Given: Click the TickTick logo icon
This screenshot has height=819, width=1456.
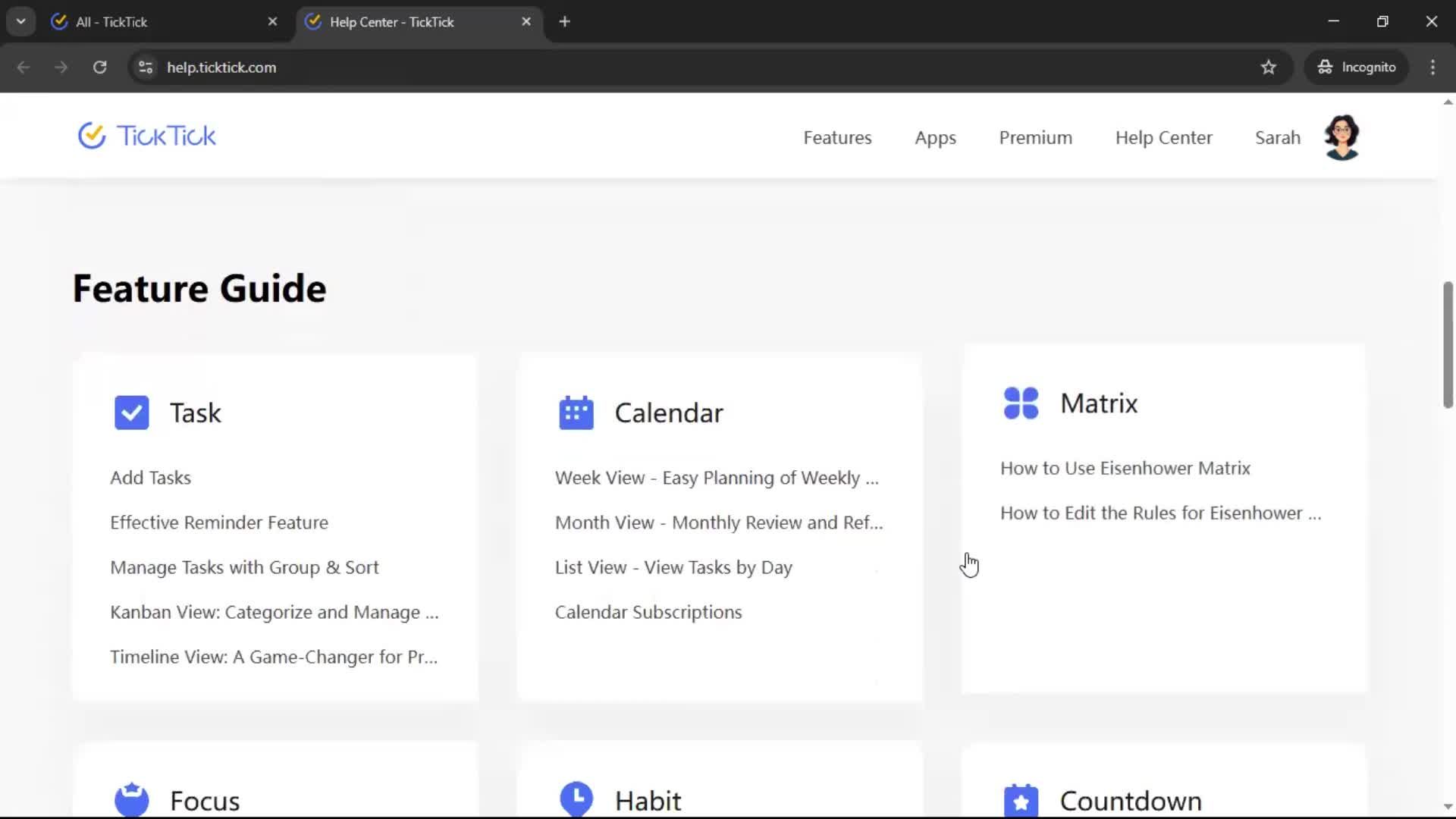Looking at the screenshot, I should coord(92,136).
